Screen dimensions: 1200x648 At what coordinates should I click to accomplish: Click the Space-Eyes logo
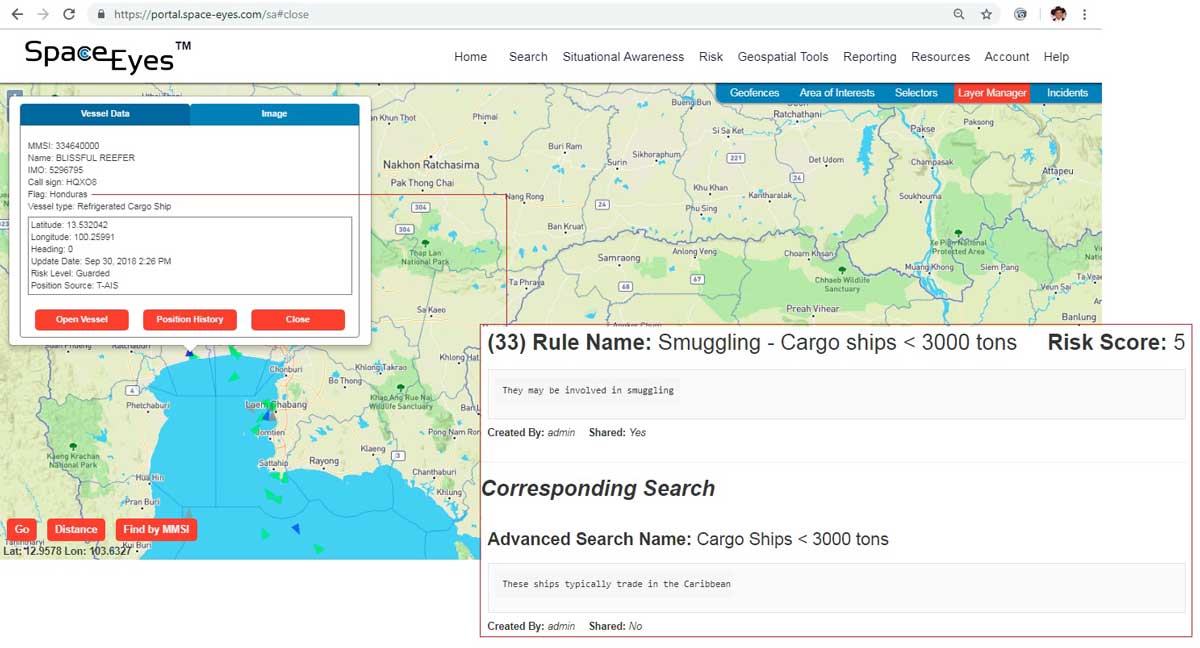click(x=107, y=56)
